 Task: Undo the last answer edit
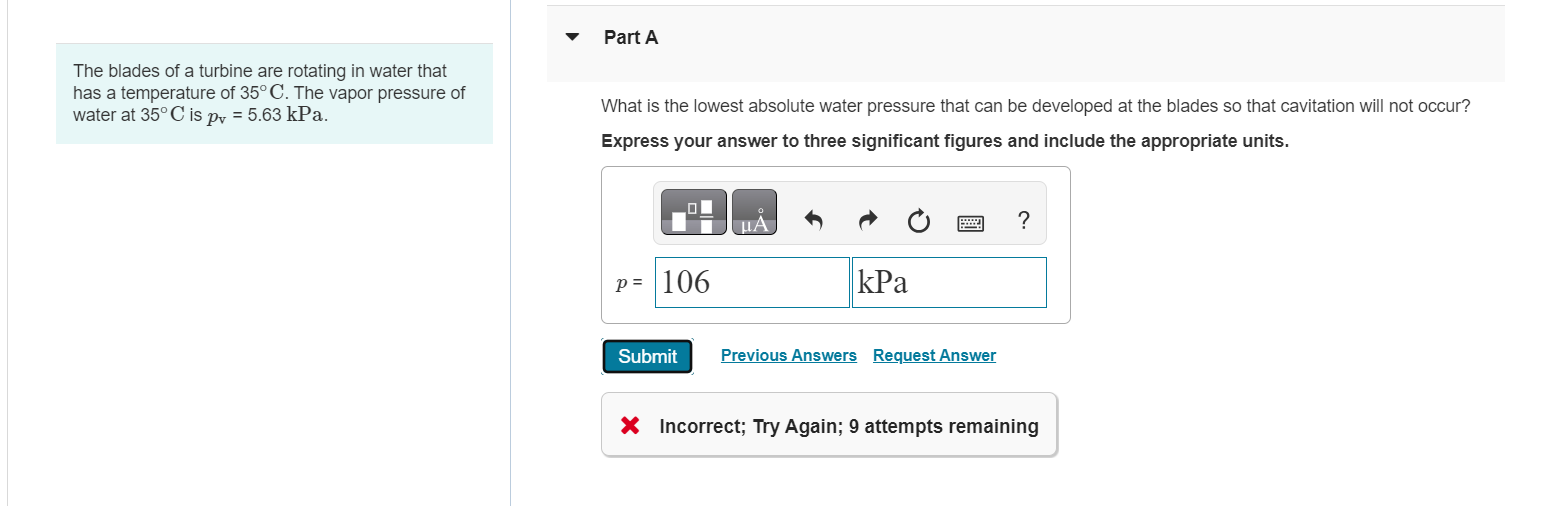tap(813, 221)
